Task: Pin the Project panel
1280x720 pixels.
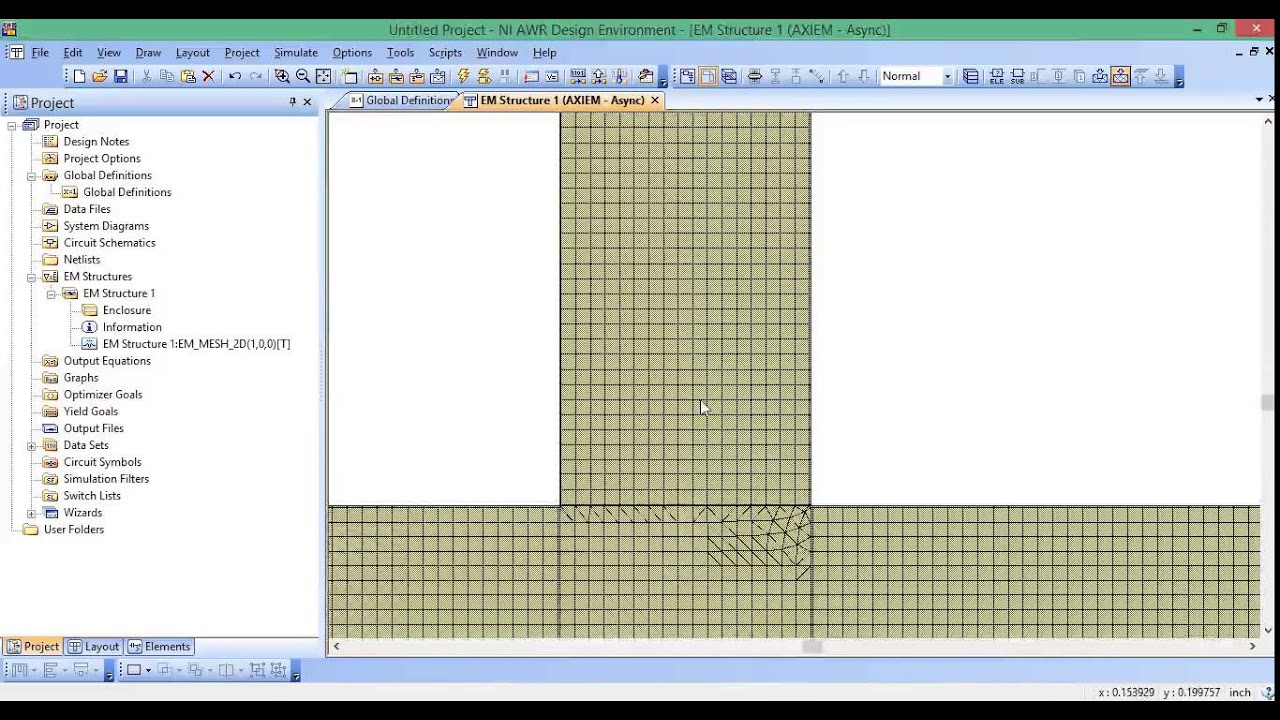Action: click(292, 102)
